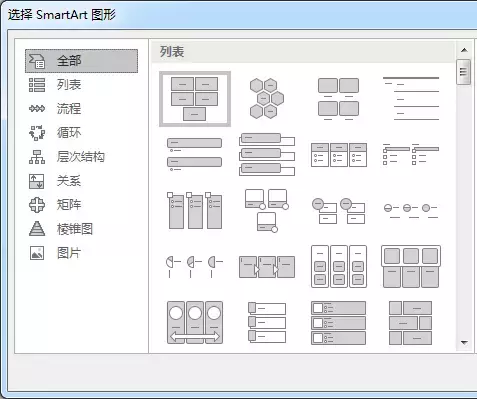The width and height of the screenshot is (477, 399).
Task: Click the 列表 section header in gallery
Action: (303, 52)
